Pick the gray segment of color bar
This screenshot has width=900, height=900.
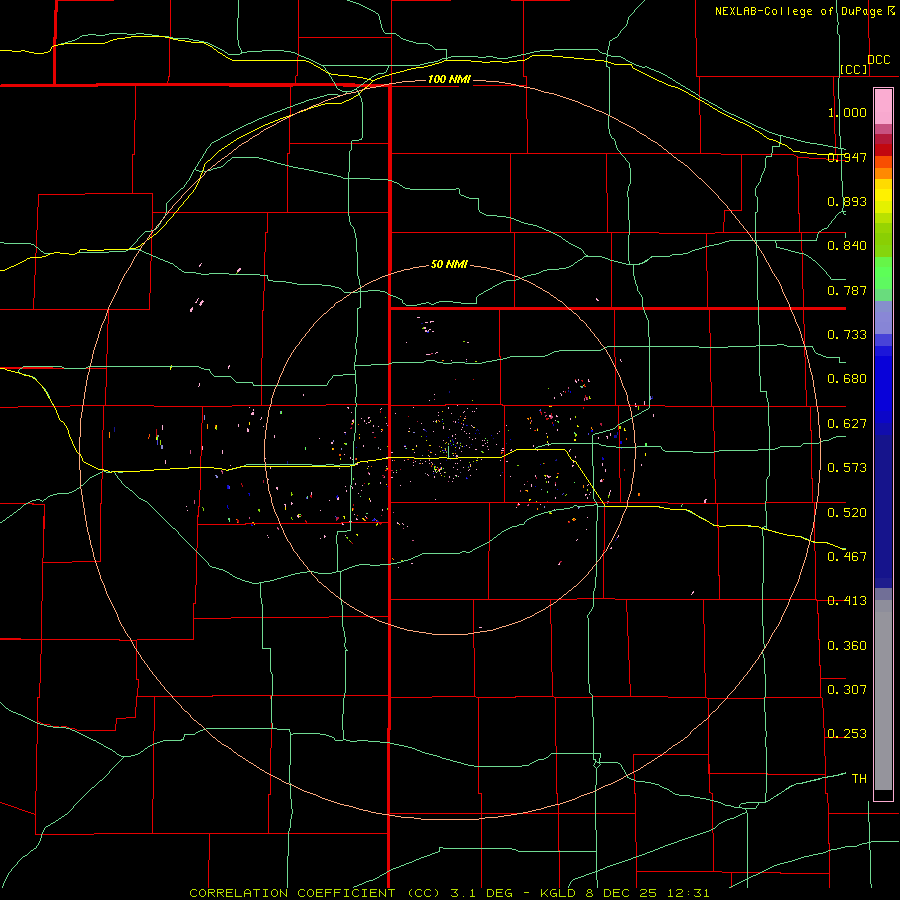coord(883,695)
